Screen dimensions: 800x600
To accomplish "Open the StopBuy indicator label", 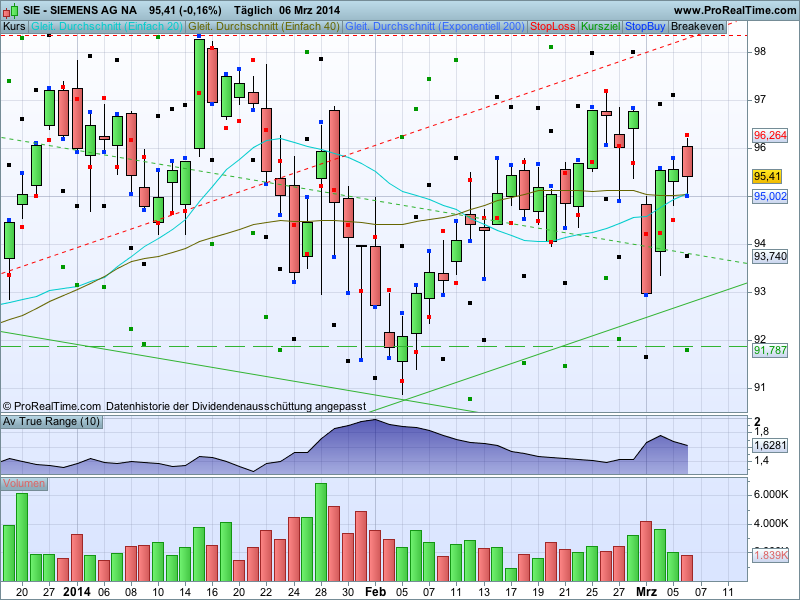I will (645, 27).
